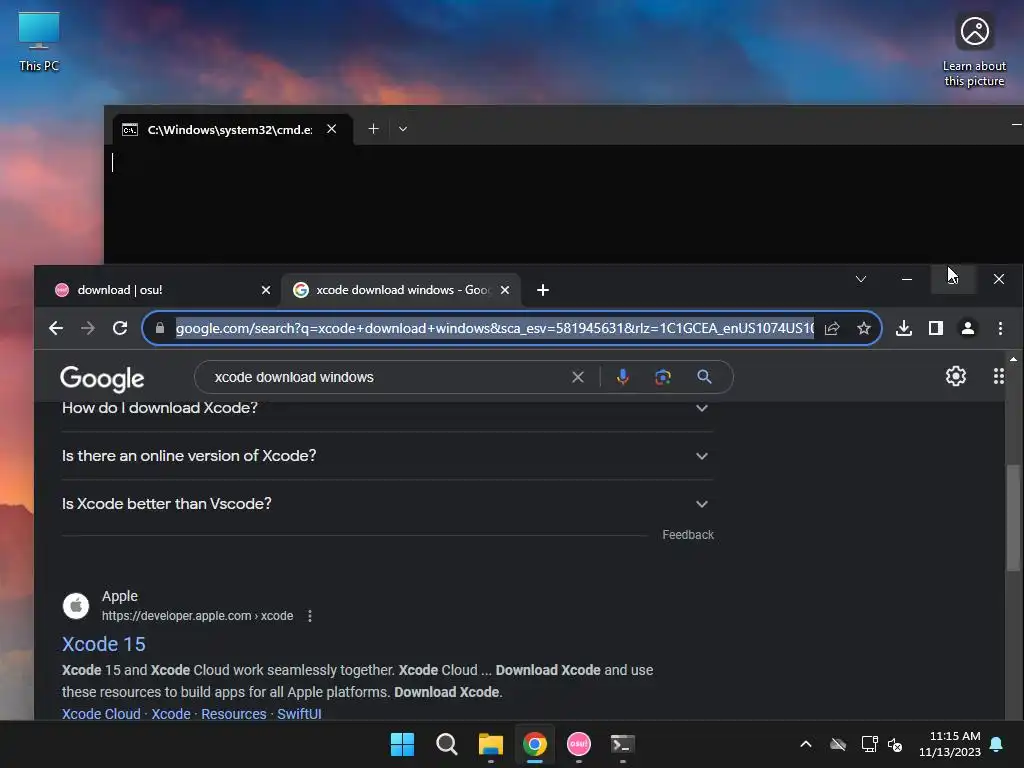Open Windows taskbar search

pos(447,744)
